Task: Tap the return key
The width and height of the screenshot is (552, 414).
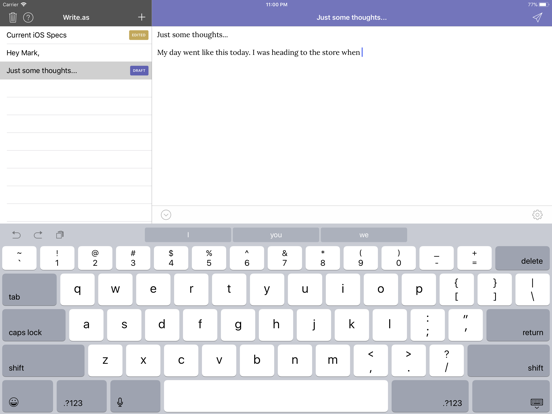Action: point(518,325)
